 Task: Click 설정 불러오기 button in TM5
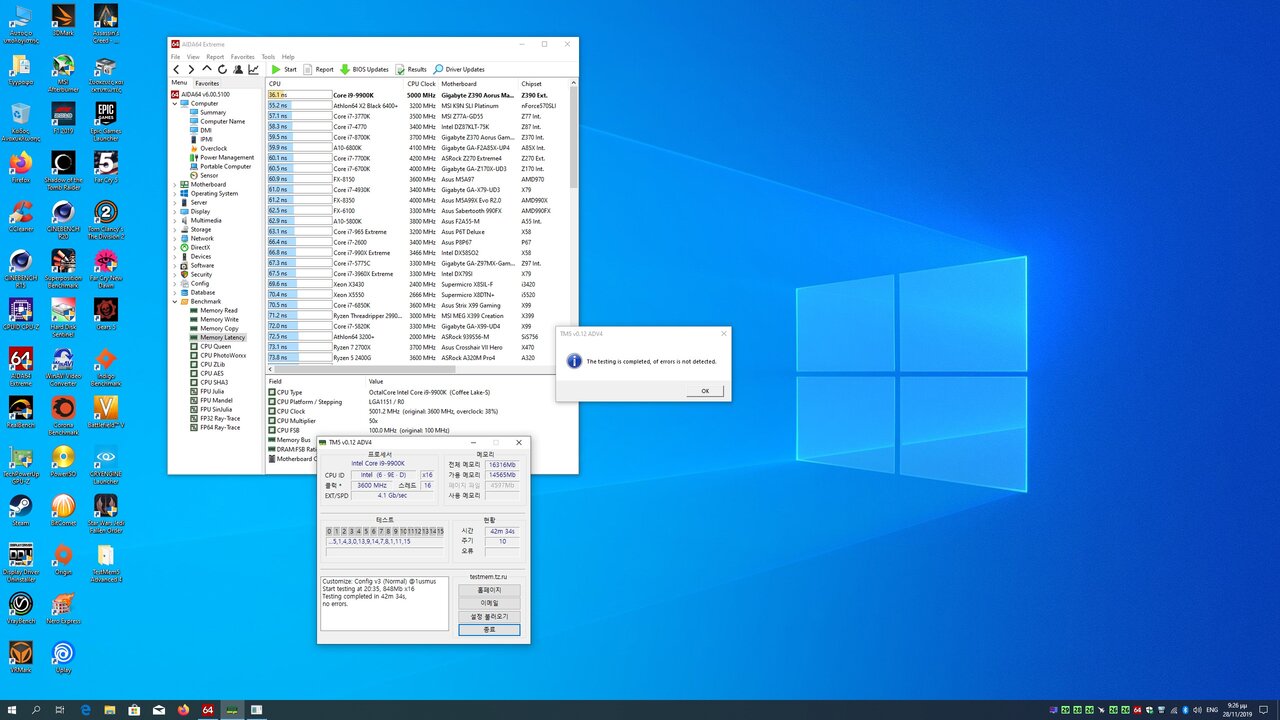point(489,616)
